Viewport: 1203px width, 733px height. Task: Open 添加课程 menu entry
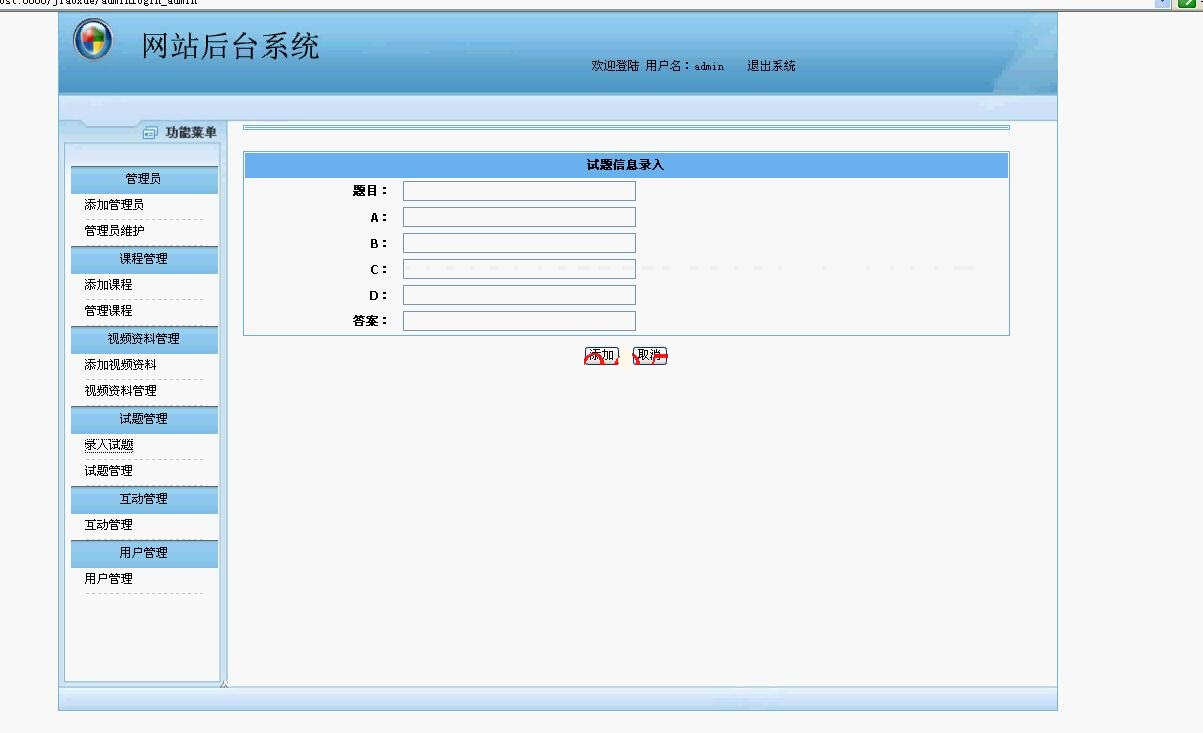[x=108, y=285]
